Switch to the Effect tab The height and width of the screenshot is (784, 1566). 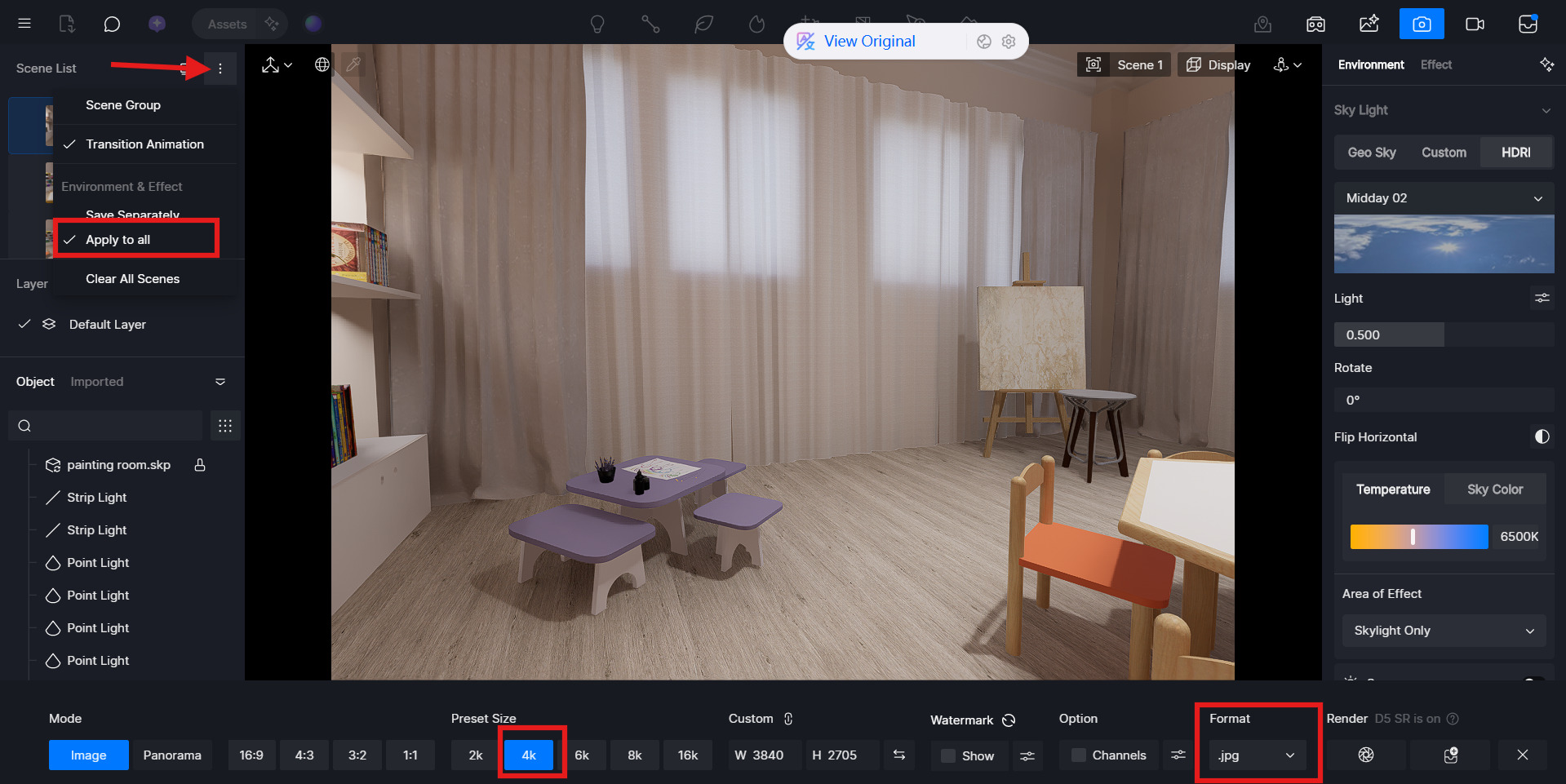[x=1435, y=65]
